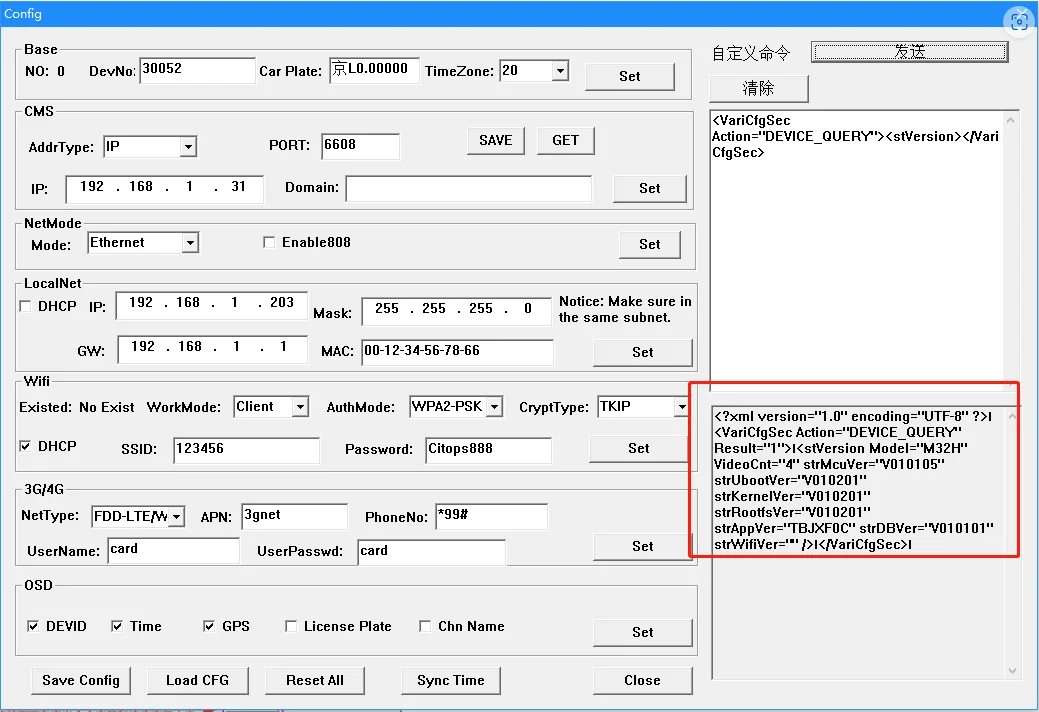The height and width of the screenshot is (712, 1039).
Task: Uncheck the GPS OSD checkbox
Action: tap(209, 626)
